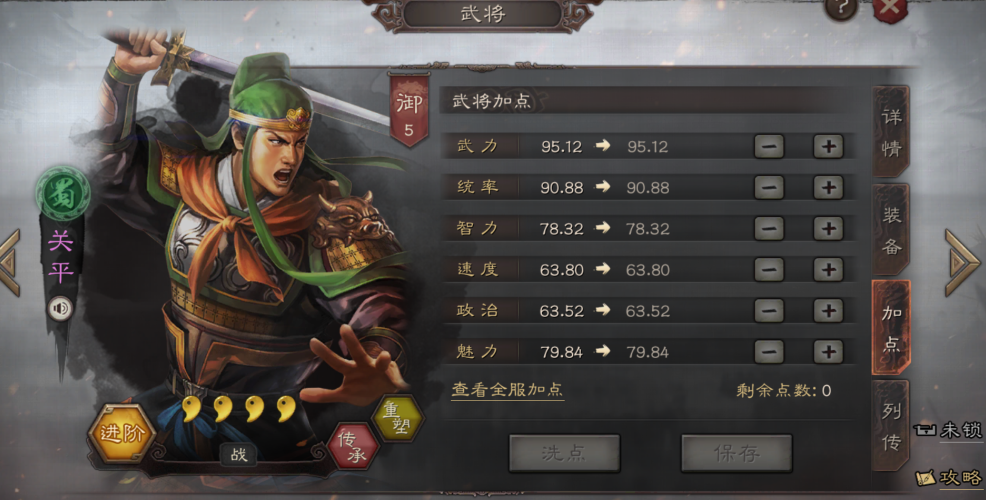
Task: Click the 洗点 button
Action: (x=564, y=453)
